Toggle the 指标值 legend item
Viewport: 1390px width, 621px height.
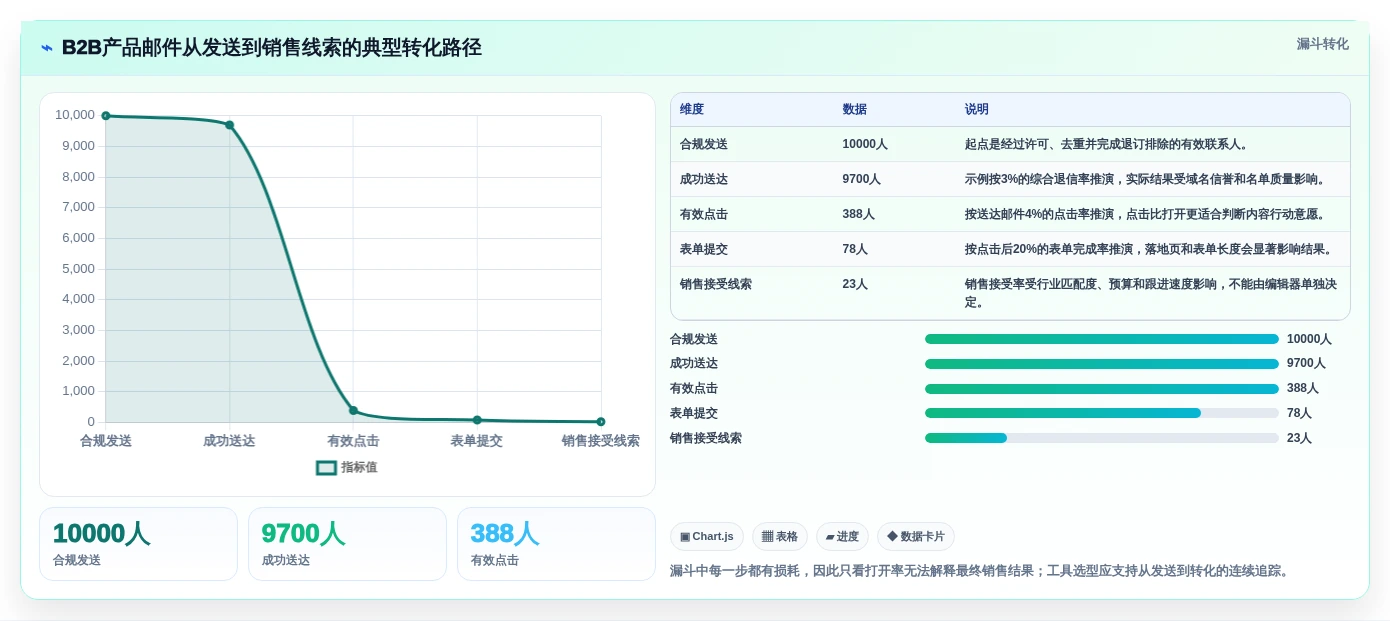point(346,467)
